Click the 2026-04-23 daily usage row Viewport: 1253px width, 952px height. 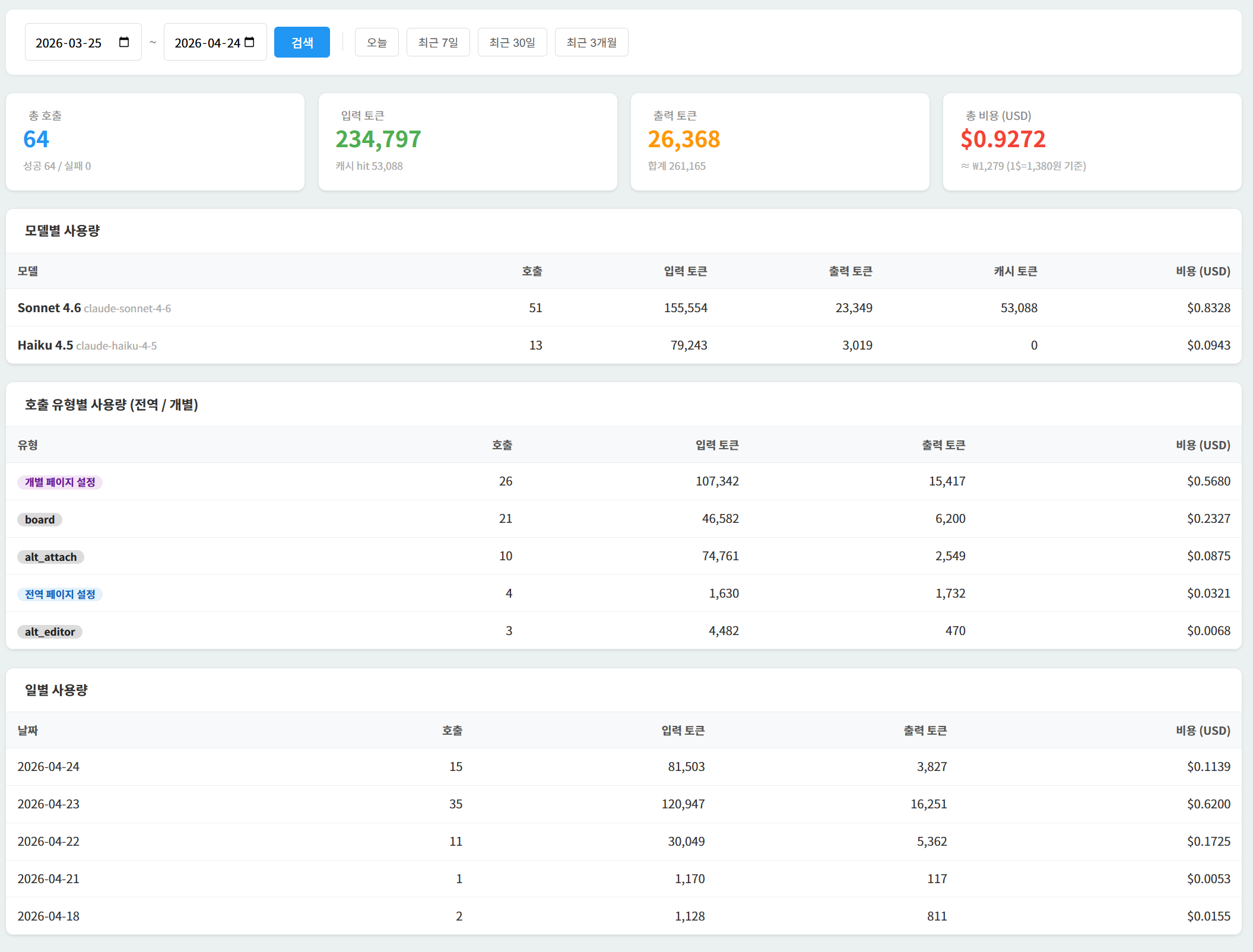(x=623, y=804)
